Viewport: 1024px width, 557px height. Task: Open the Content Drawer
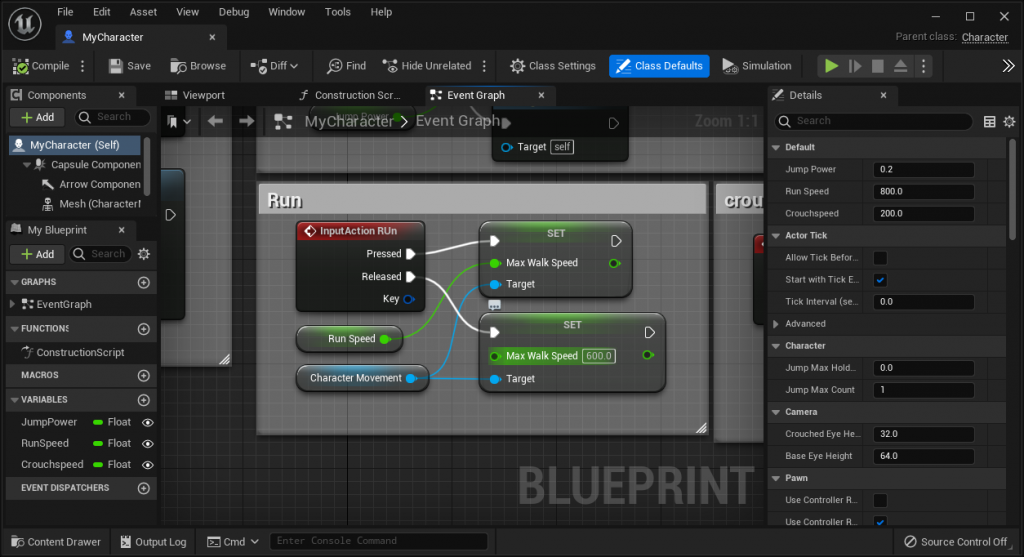click(x=56, y=542)
